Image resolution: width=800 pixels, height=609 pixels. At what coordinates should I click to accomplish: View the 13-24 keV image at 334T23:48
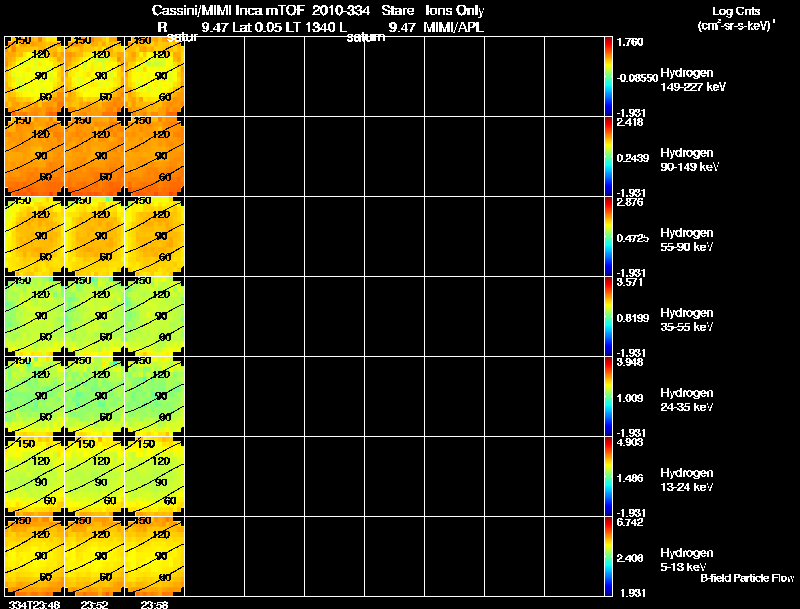35,476
